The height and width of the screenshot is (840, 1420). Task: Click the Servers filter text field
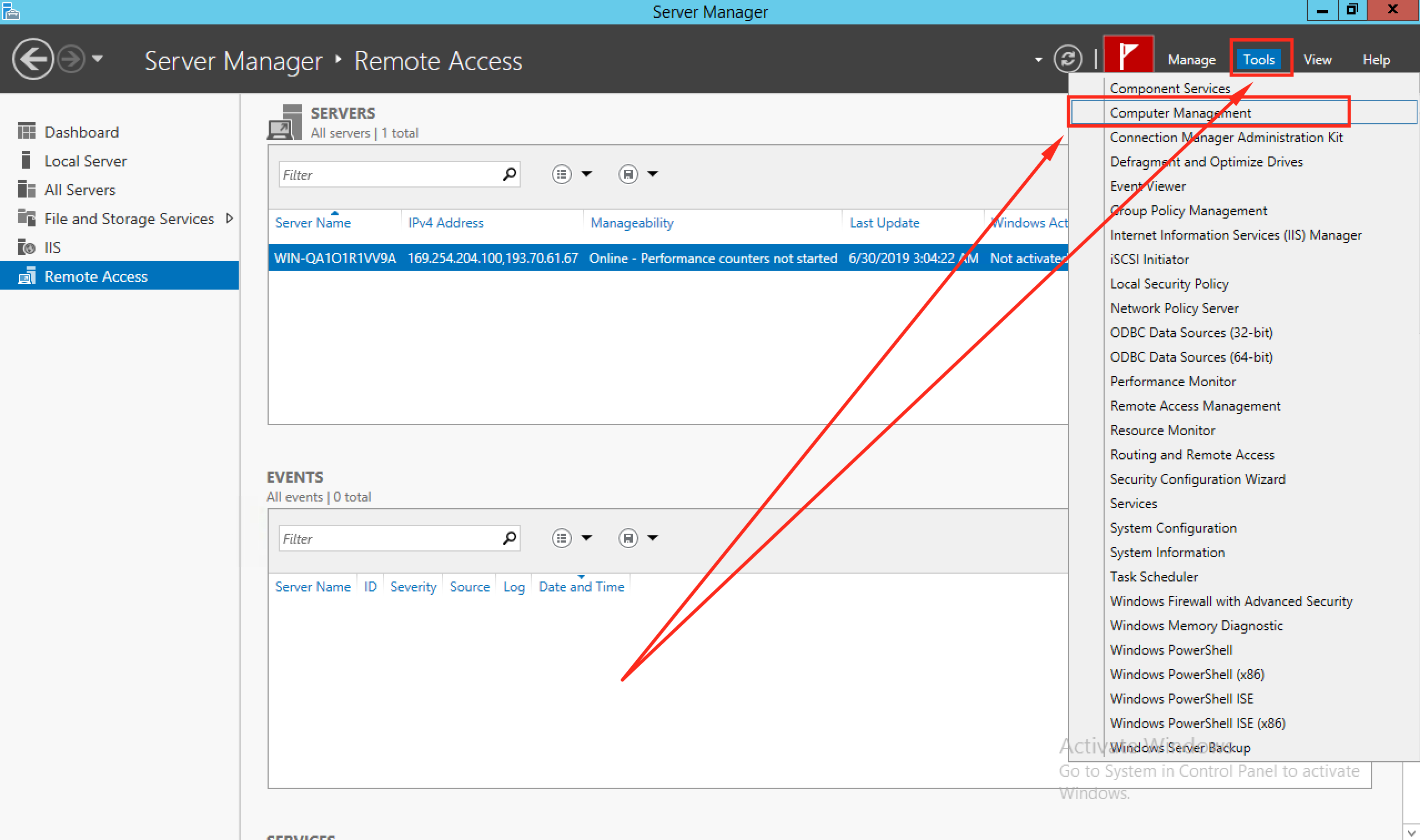click(x=390, y=174)
